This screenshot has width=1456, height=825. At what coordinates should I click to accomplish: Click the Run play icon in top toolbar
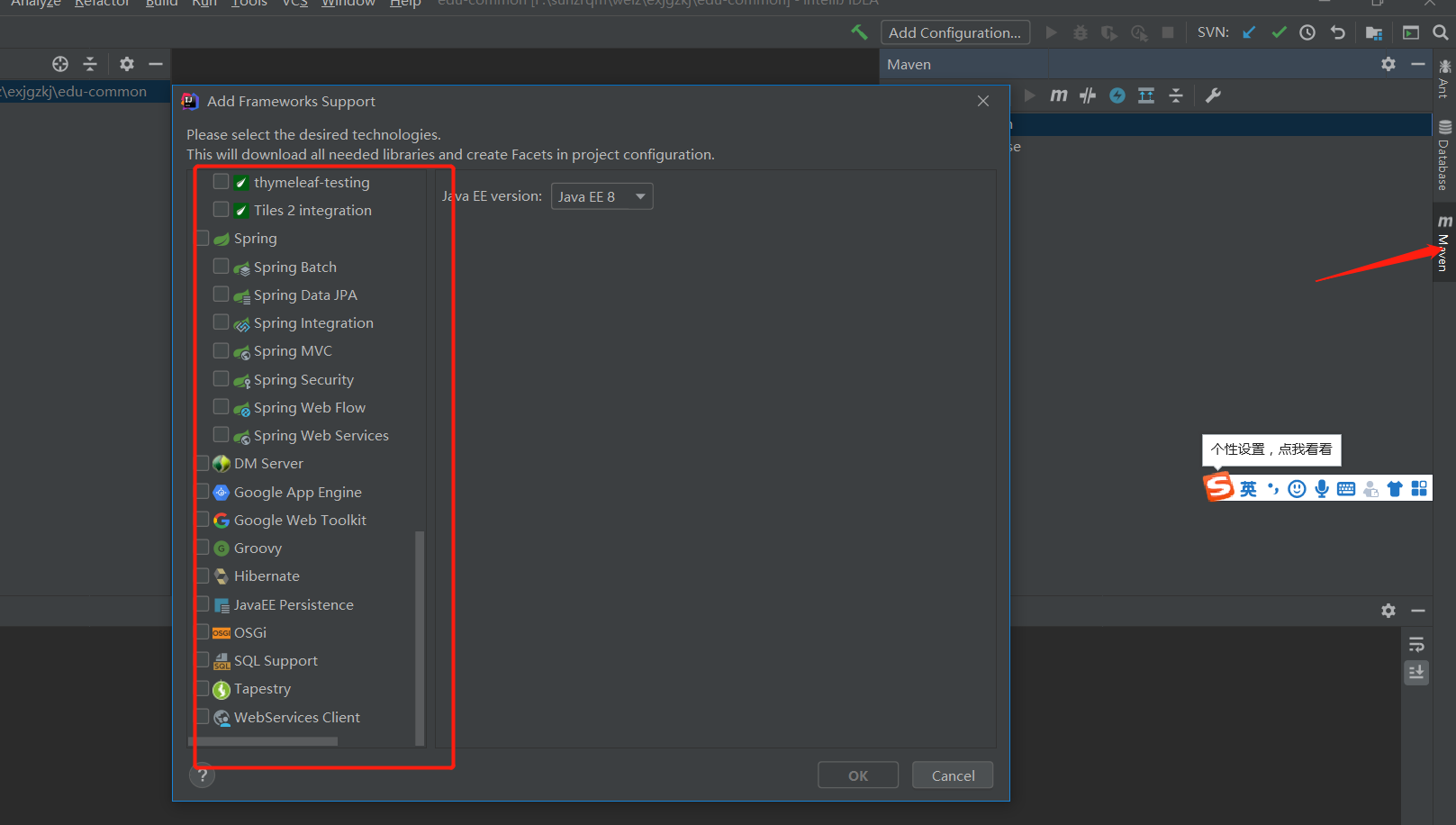[x=1051, y=32]
